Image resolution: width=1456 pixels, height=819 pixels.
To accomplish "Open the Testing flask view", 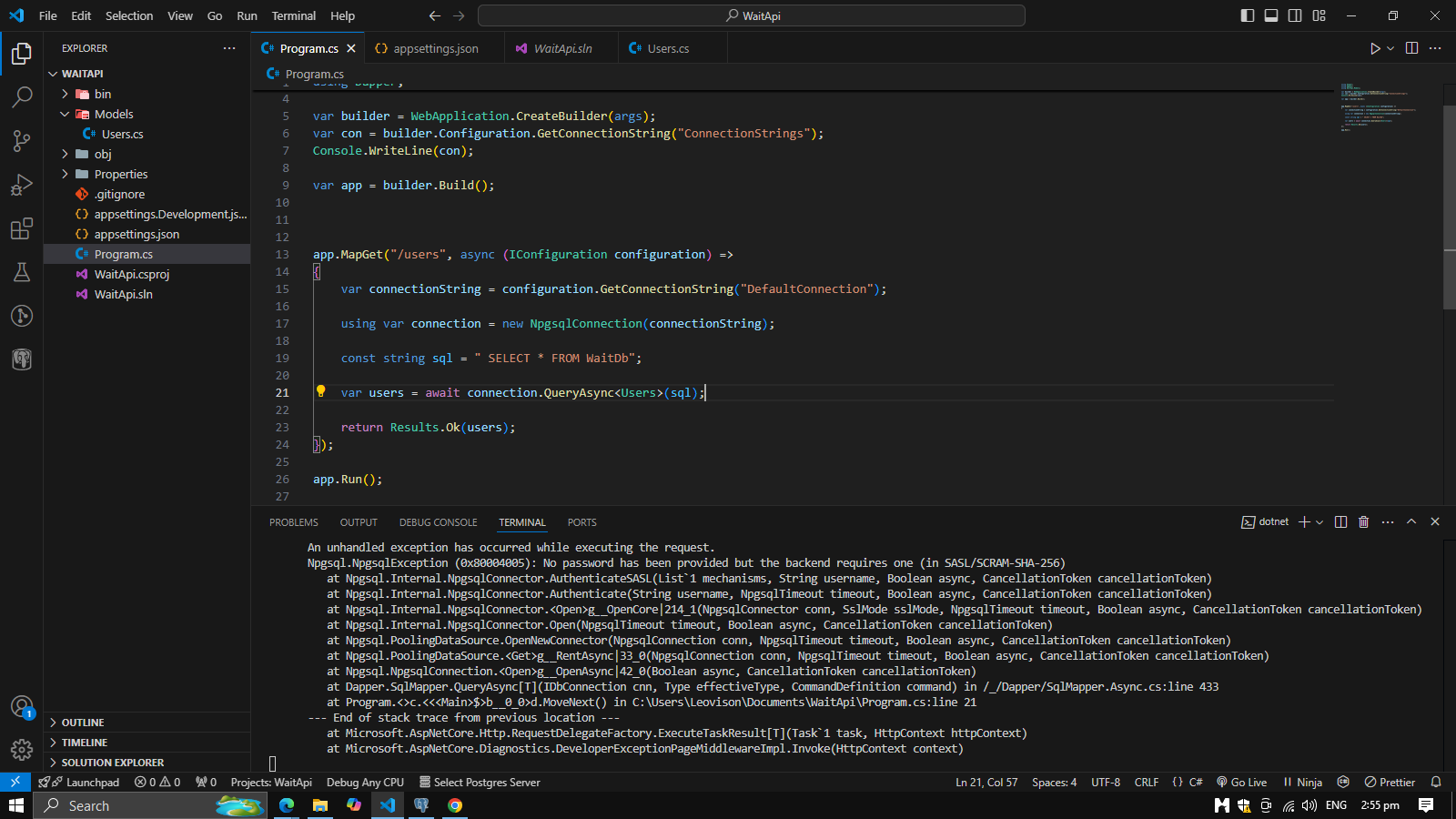I will (x=22, y=272).
